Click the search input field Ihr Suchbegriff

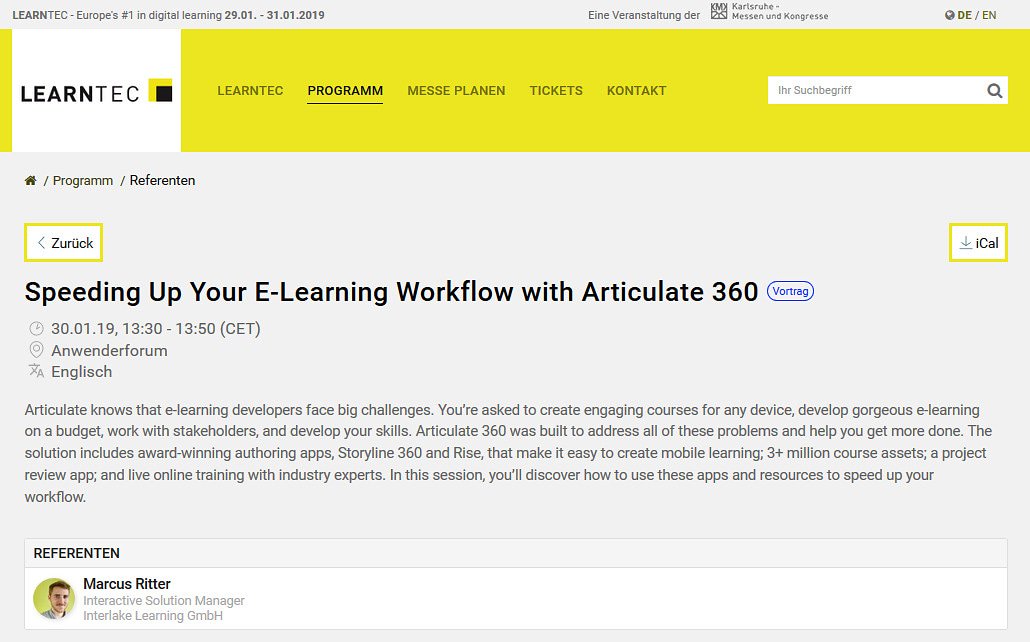tap(870, 90)
